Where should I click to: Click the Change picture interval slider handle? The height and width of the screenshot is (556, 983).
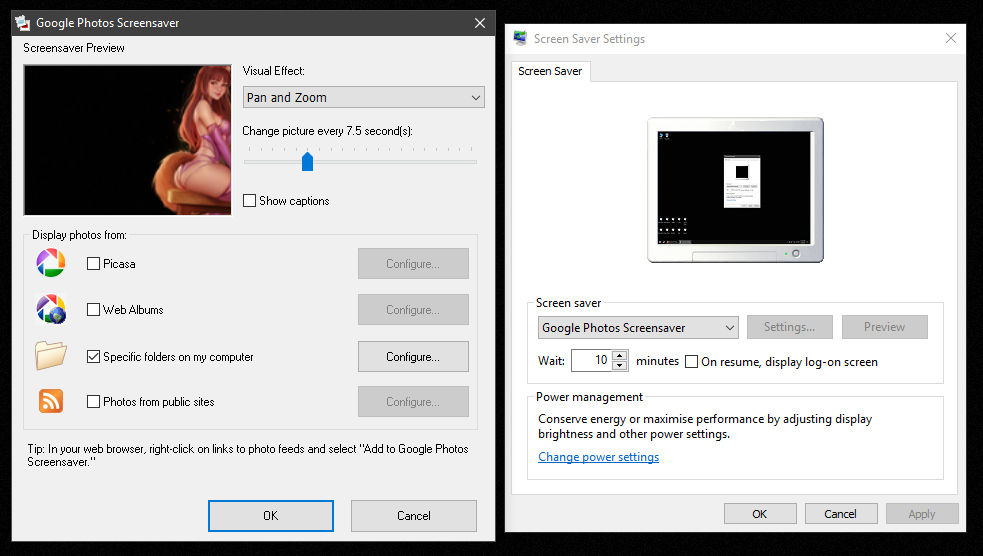coord(307,162)
